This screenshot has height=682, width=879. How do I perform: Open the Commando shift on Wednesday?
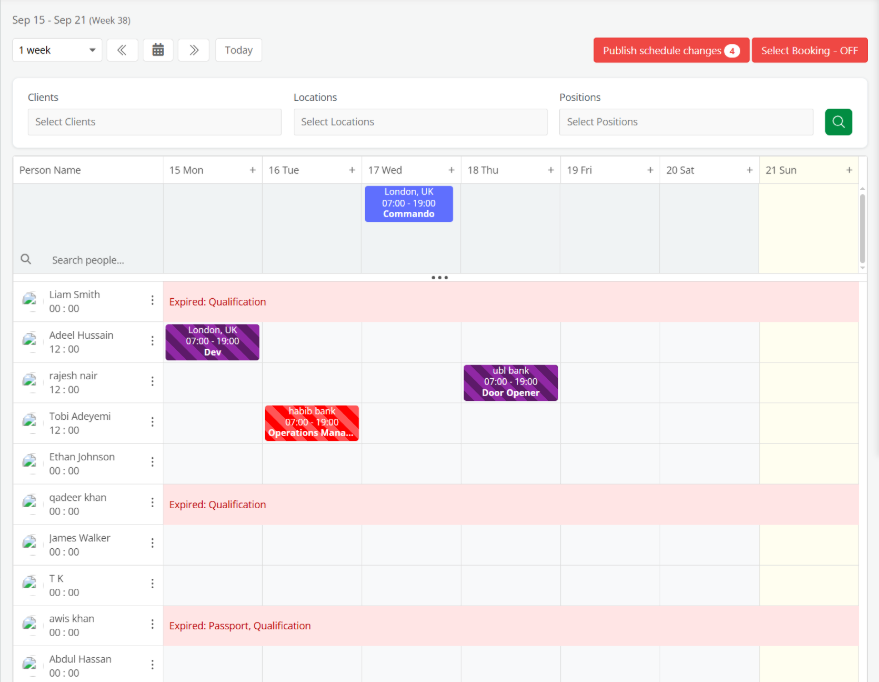[x=408, y=203]
